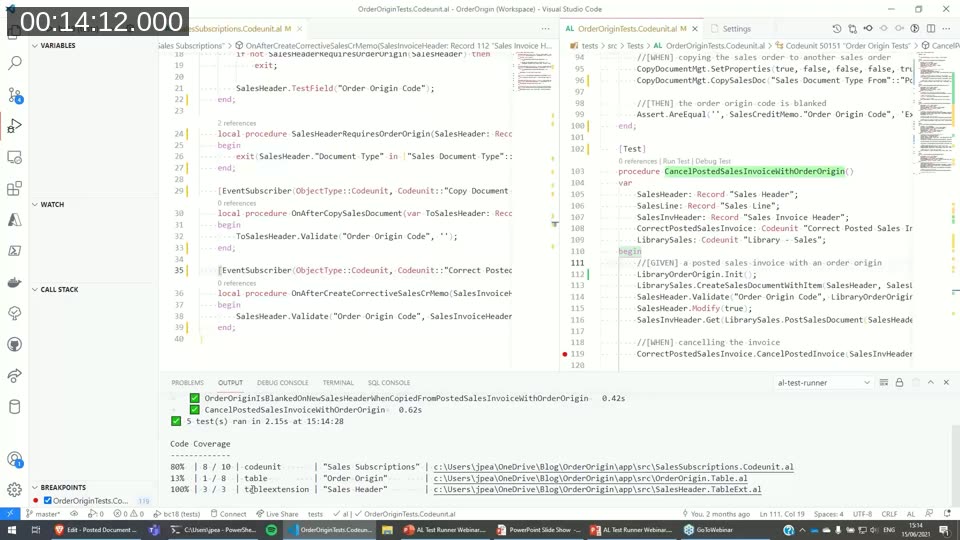Click '2 references' code lens above SalesHeaderRequiresOrderOrigin
960x540 pixels.
tap(236, 123)
